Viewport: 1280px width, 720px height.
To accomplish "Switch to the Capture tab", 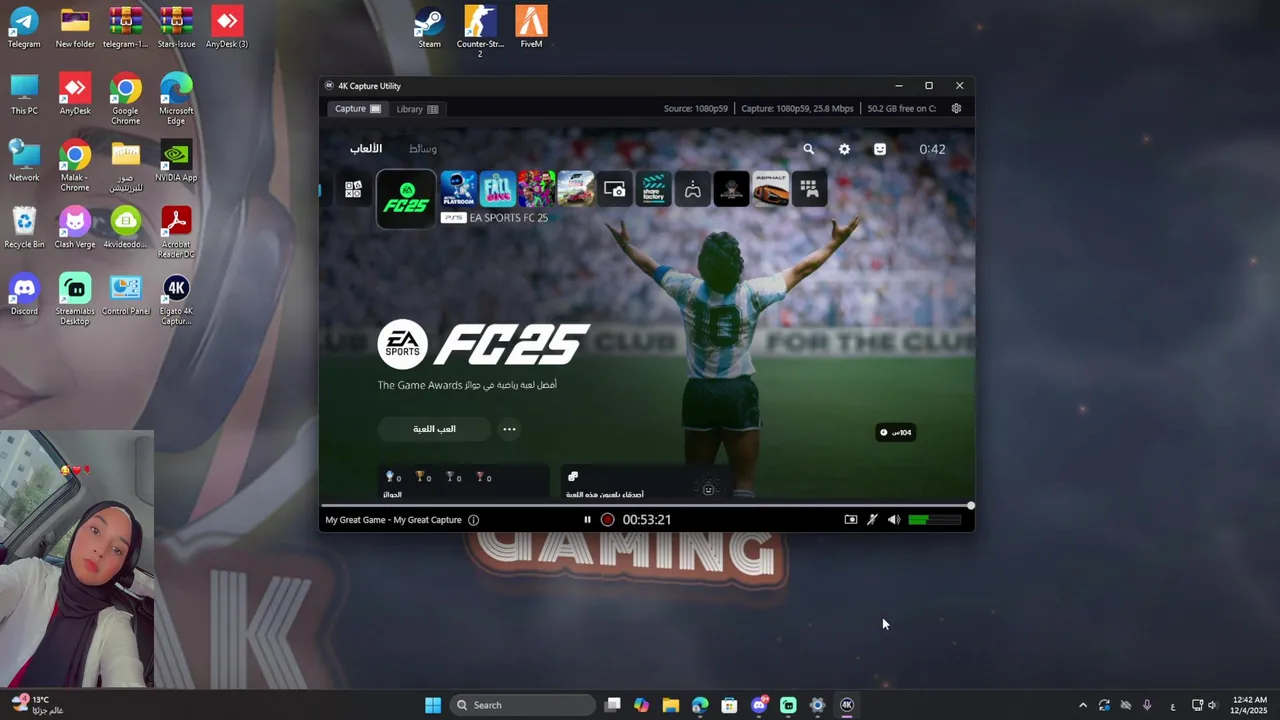I will point(357,109).
